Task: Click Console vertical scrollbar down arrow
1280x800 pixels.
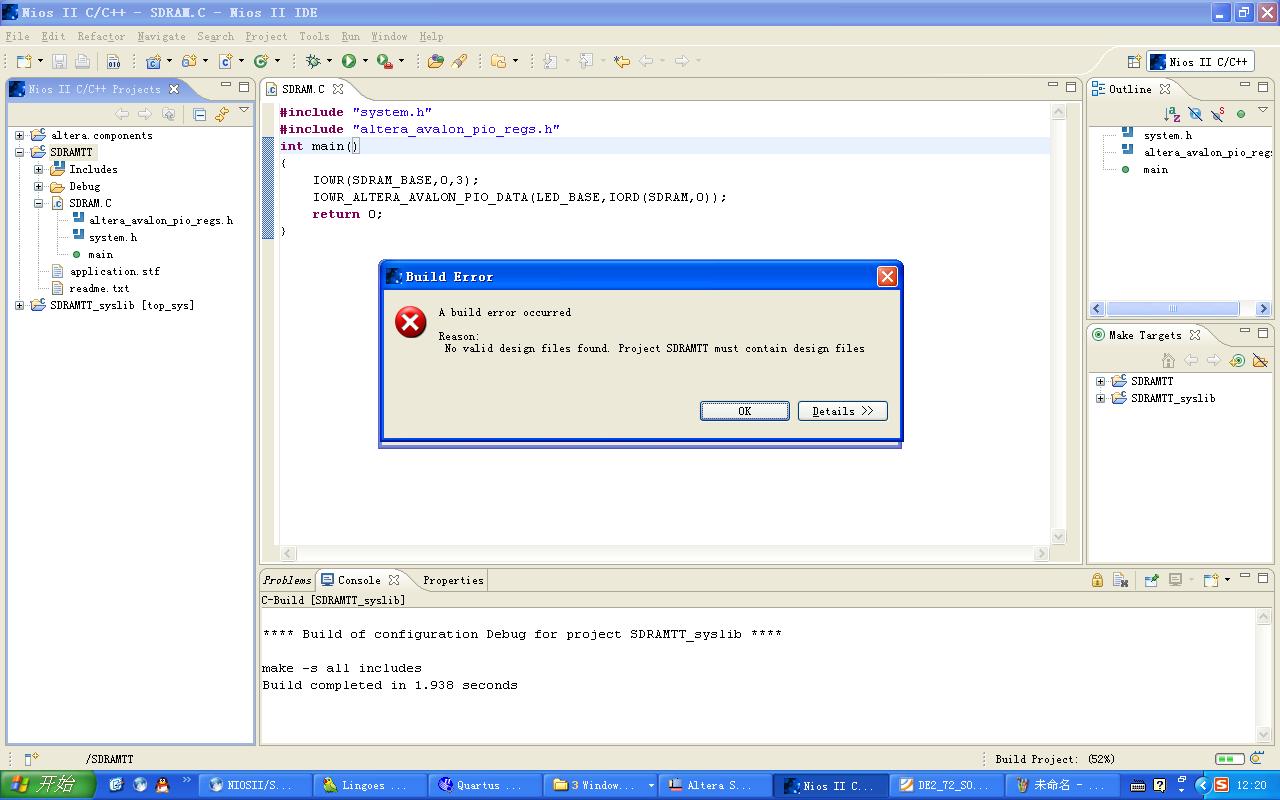Action: 1263,735
